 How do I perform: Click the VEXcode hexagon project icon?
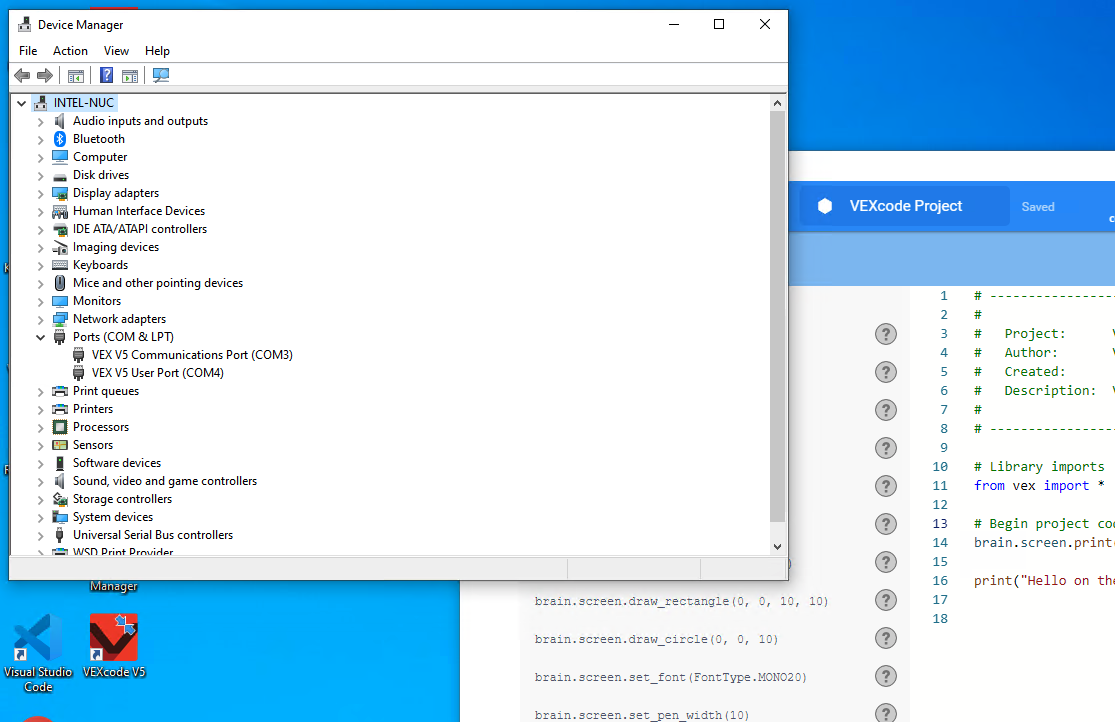[825, 206]
